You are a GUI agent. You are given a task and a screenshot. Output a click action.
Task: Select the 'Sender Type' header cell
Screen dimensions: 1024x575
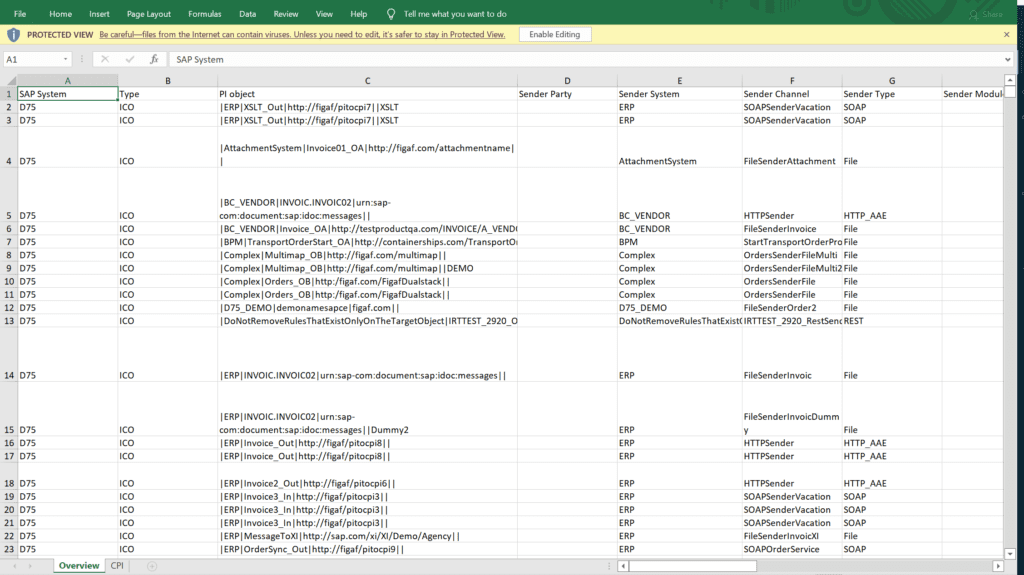(x=892, y=94)
